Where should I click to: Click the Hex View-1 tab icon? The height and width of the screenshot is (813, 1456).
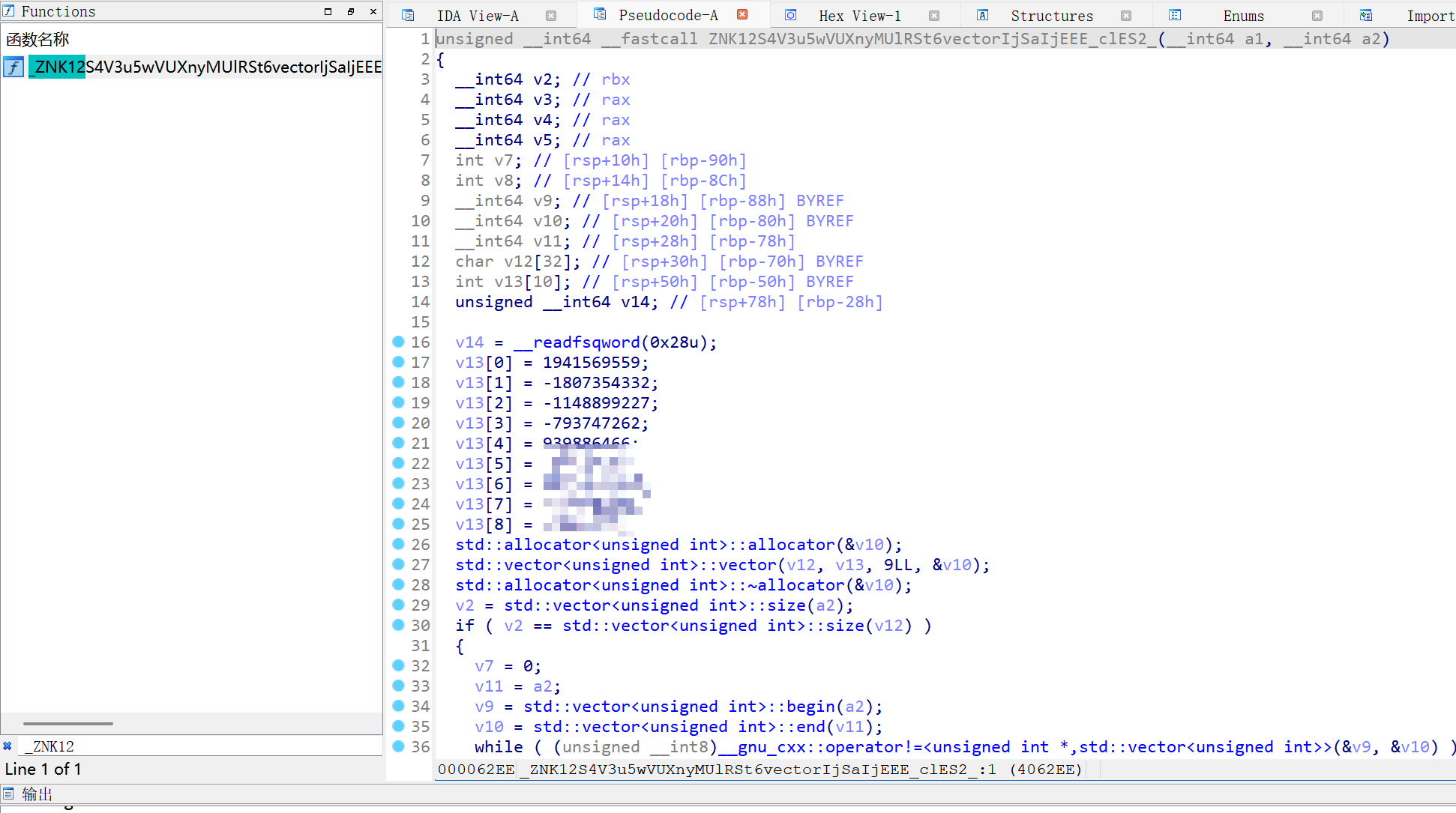pyautogui.click(x=790, y=15)
